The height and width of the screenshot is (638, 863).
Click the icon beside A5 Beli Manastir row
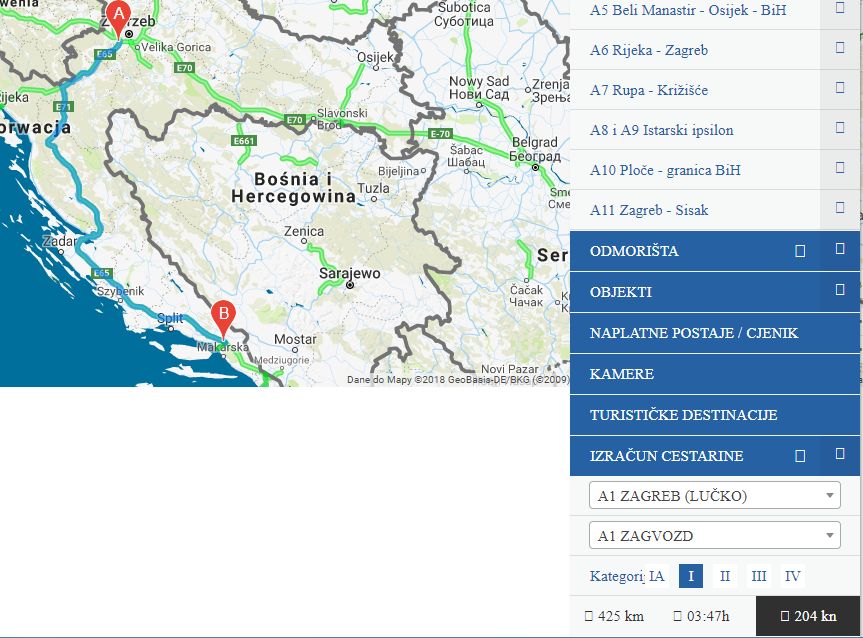pyautogui.click(x=840, y=8)
